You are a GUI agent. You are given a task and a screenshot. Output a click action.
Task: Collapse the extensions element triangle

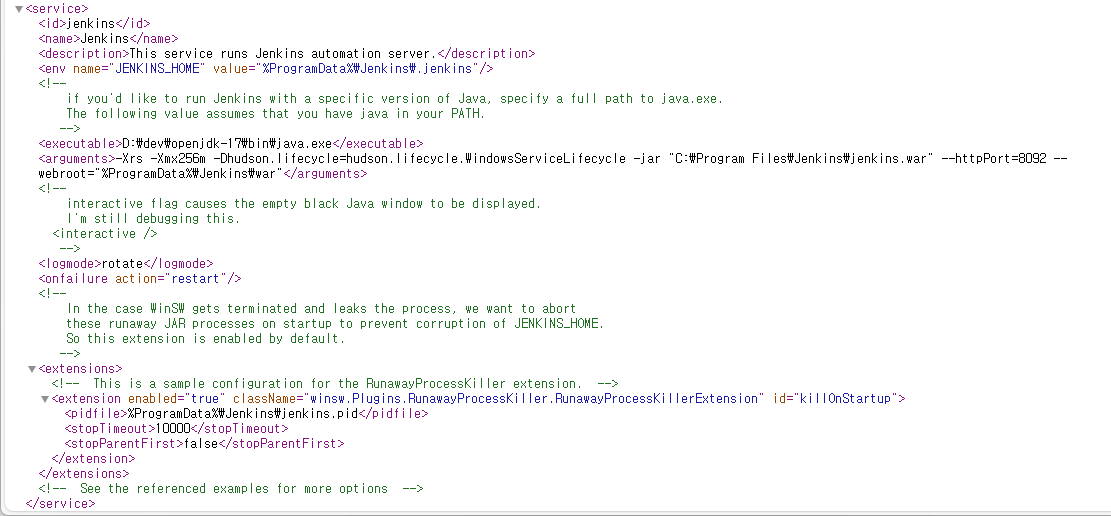pos(32,369)
